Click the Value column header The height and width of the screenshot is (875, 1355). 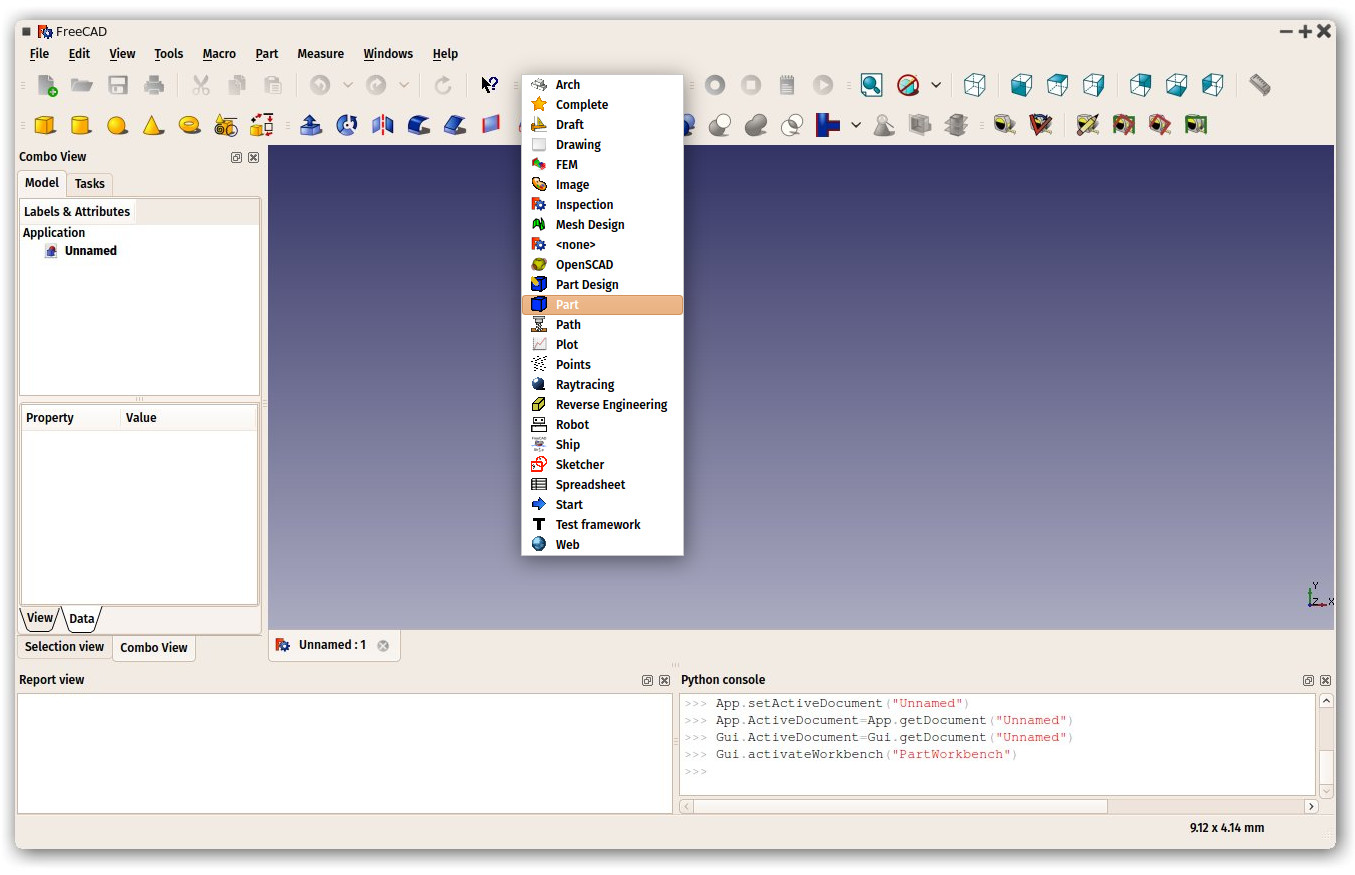click(188, 418)
